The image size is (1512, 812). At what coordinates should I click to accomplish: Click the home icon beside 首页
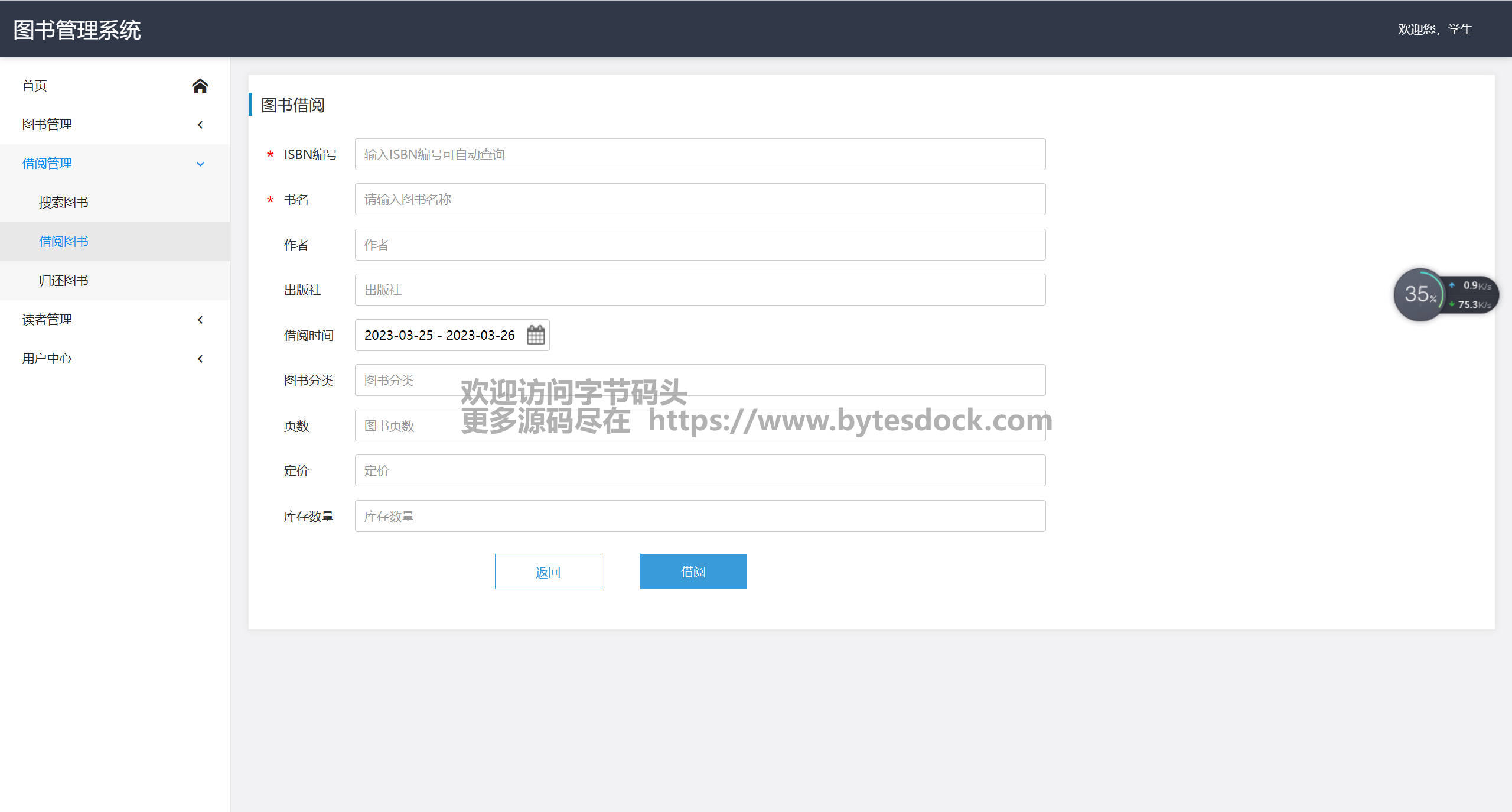200,86
